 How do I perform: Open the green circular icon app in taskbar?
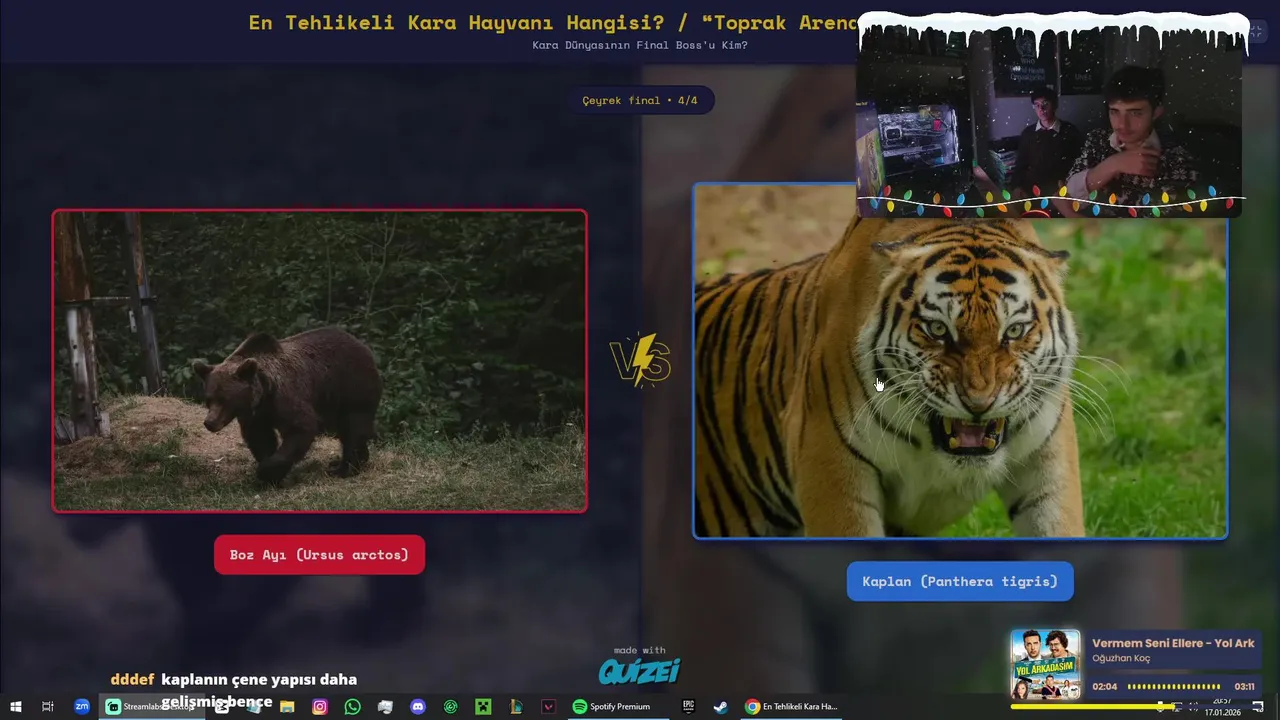click(x=451, y=707)
